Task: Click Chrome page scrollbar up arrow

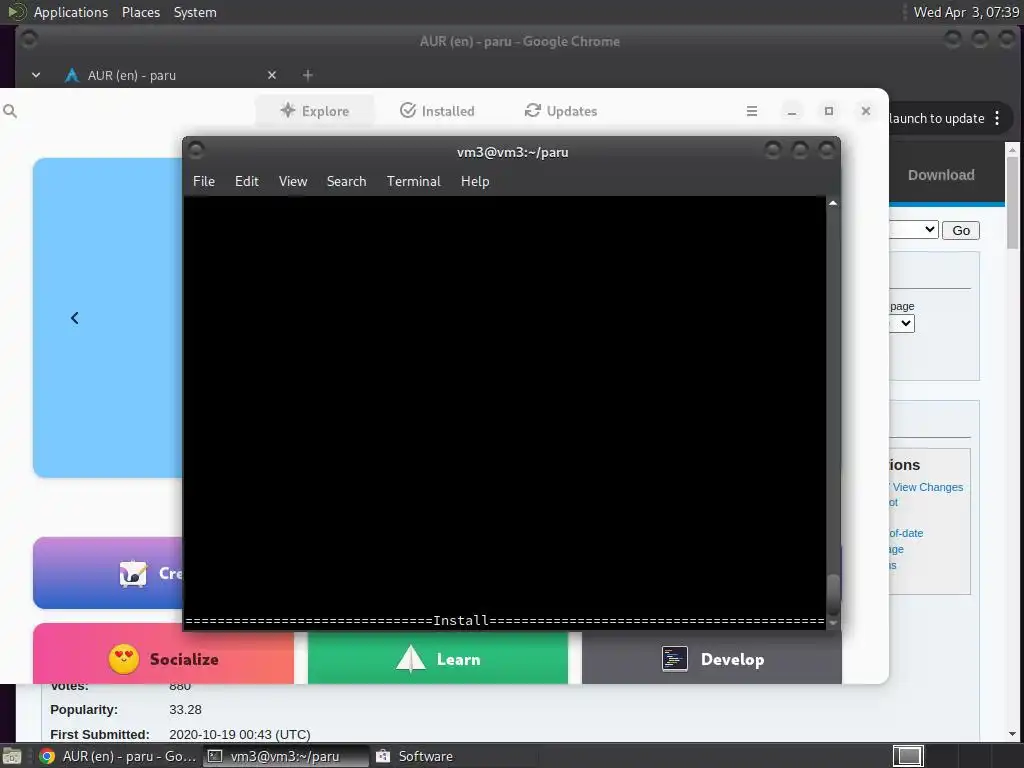Action: (1012, 150)
